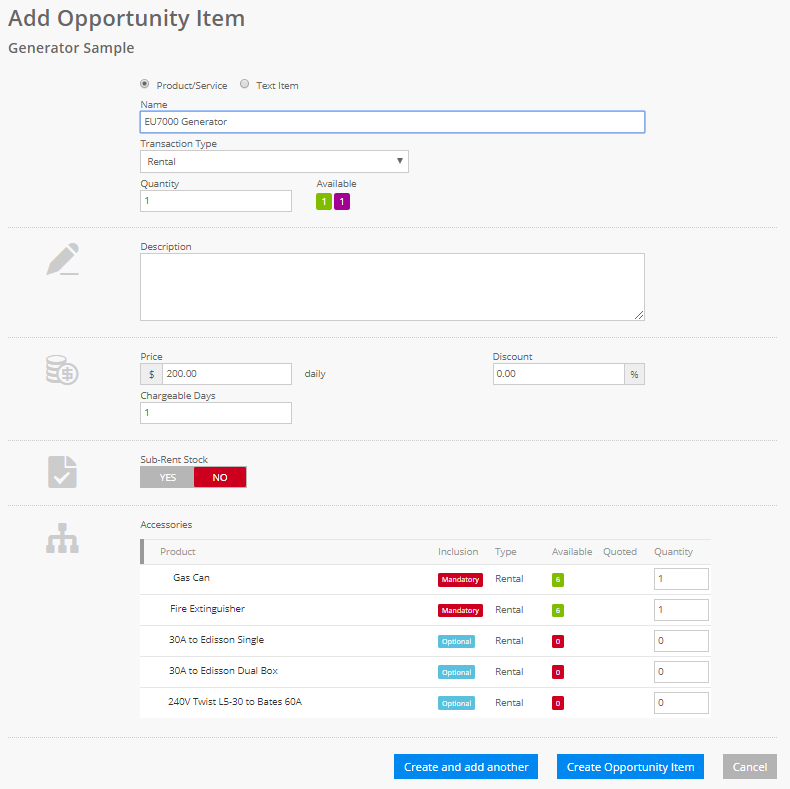Viewport: 790px width, 789px height.
Task: Focus the Chargeable Days field
Action: (x=216, y=413)
